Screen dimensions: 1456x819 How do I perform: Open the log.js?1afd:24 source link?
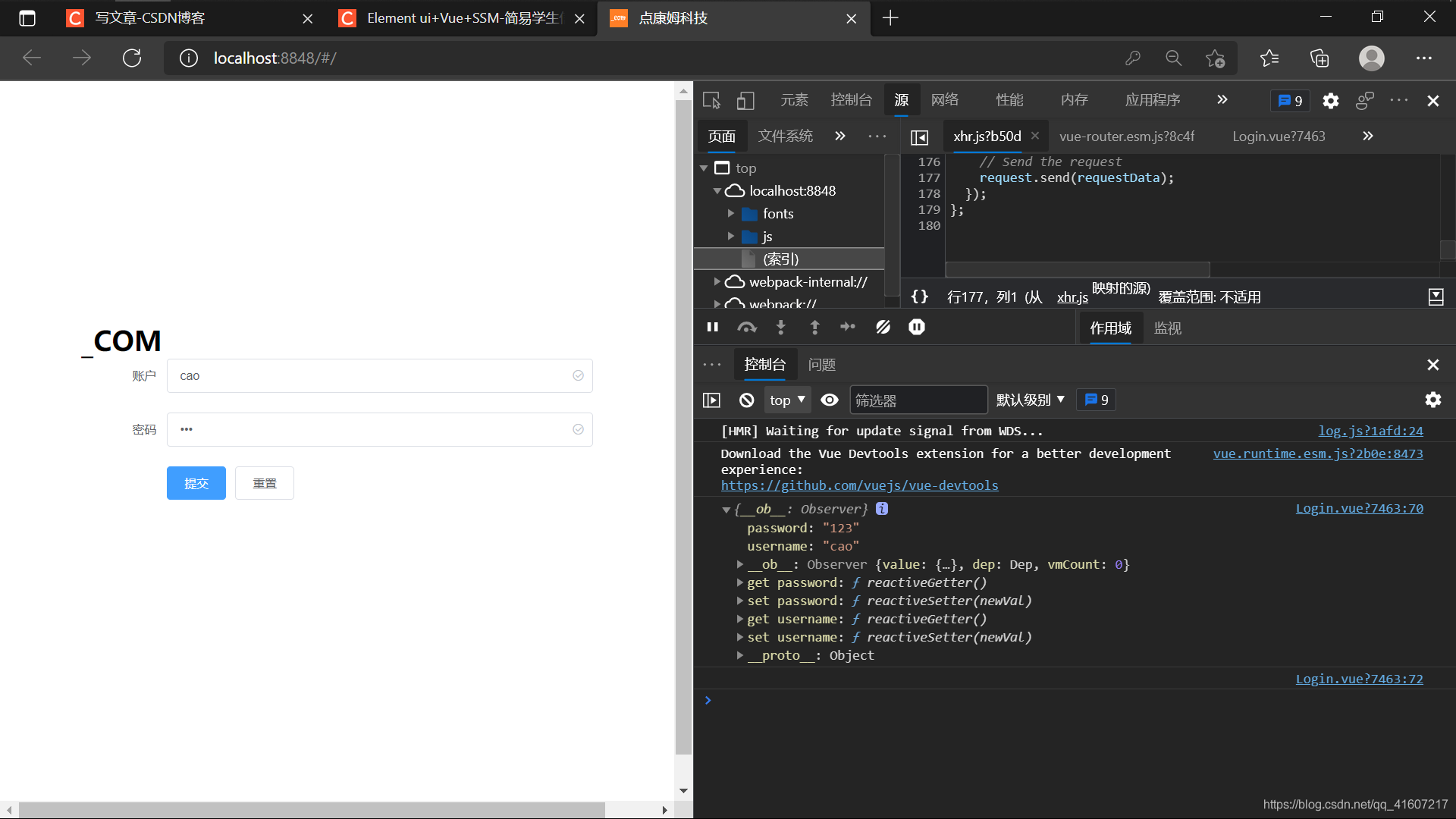tap(1370, 431)
